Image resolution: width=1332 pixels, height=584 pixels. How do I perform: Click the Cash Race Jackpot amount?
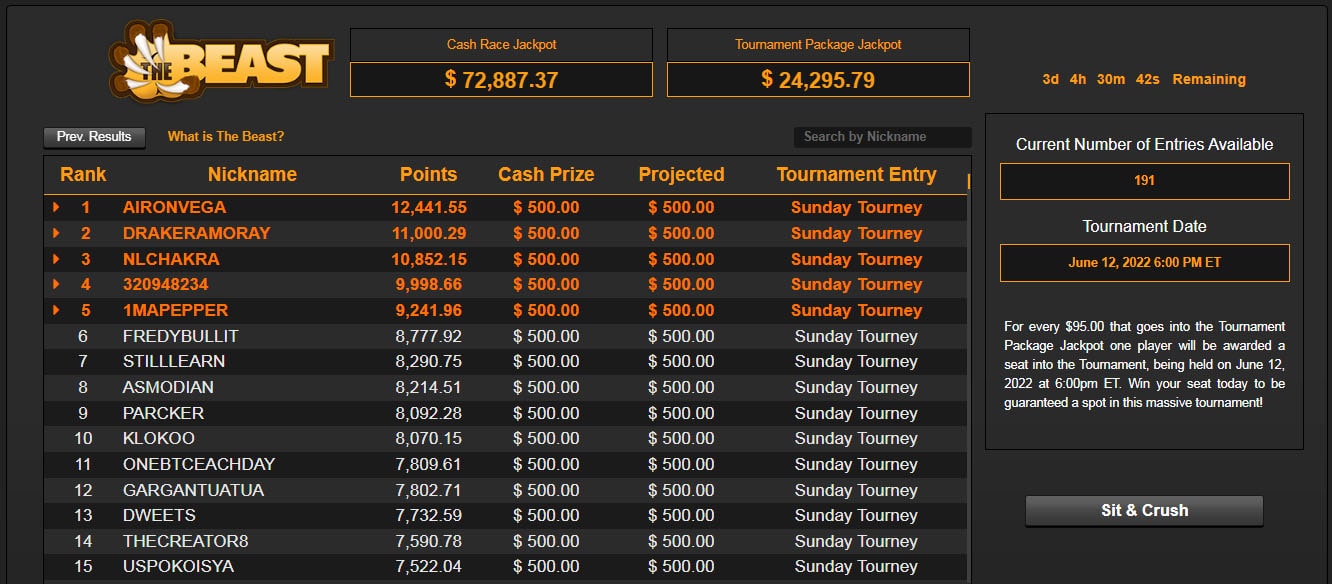click(x=501, y=80)
